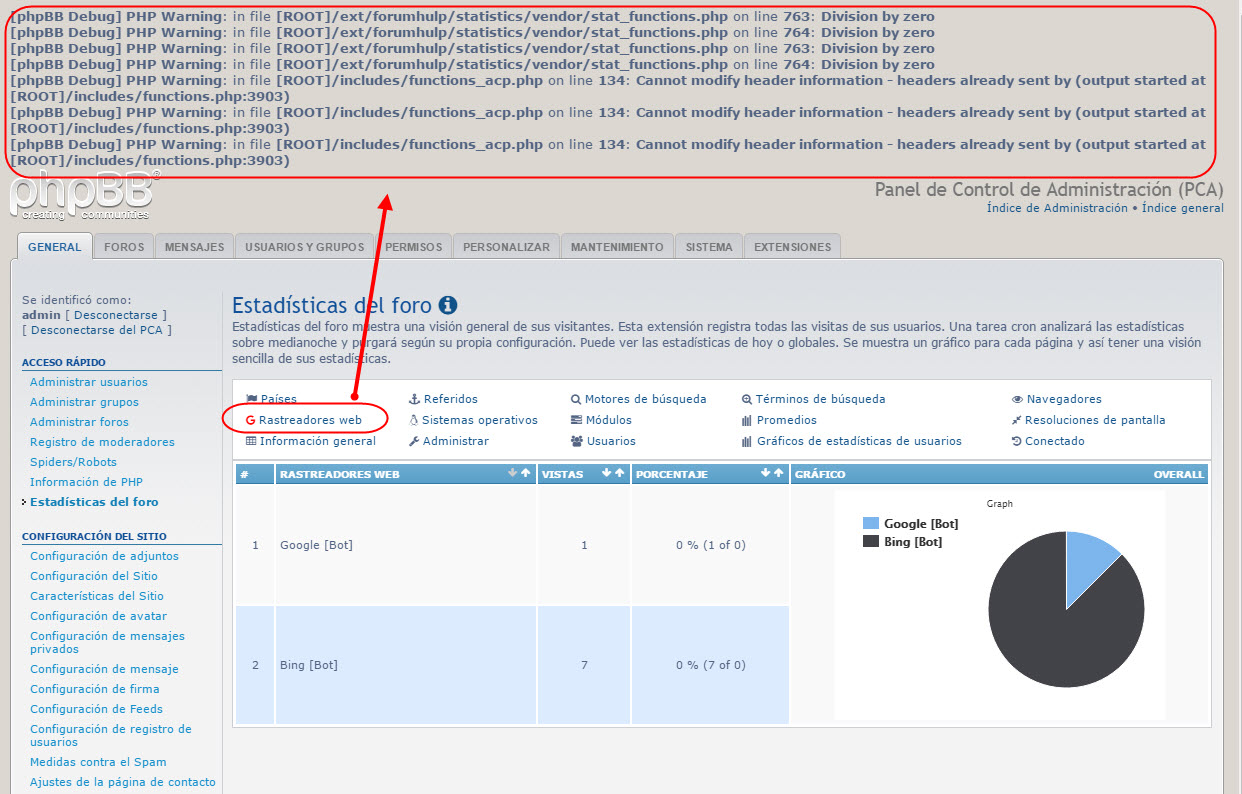The width and height of the screenshot is (1242, 794).
Task: Click the magnifier icon for Motores de búsqueda
Action: coord(576,399)
